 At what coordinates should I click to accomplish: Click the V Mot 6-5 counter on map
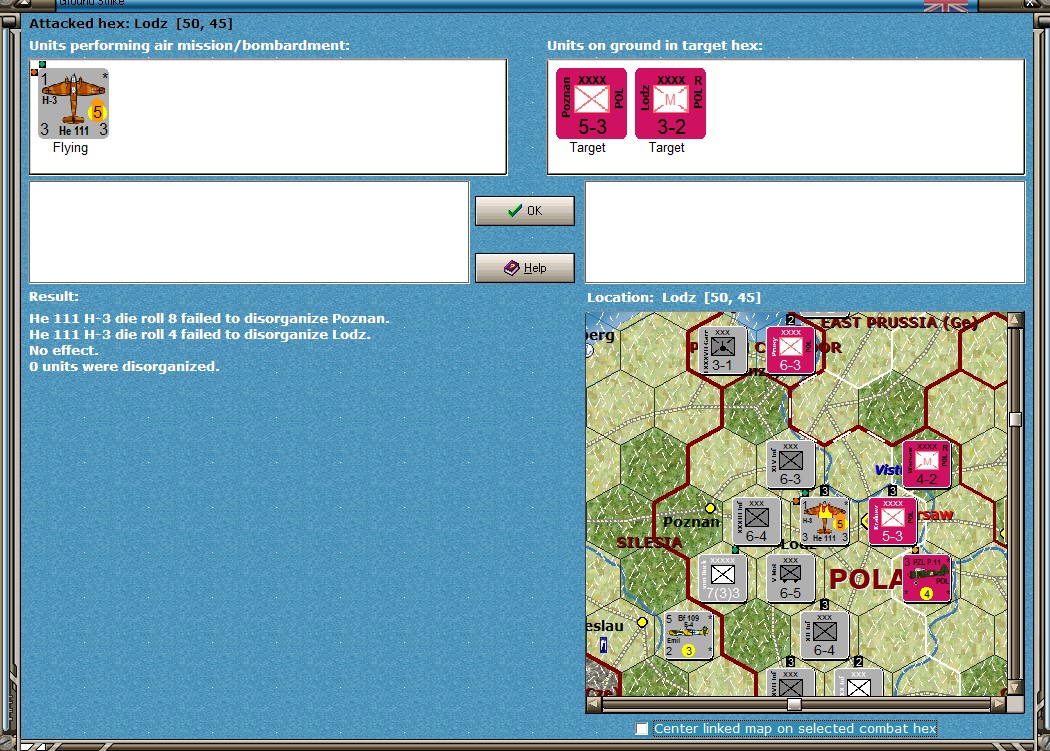click(x=790, y=577)
